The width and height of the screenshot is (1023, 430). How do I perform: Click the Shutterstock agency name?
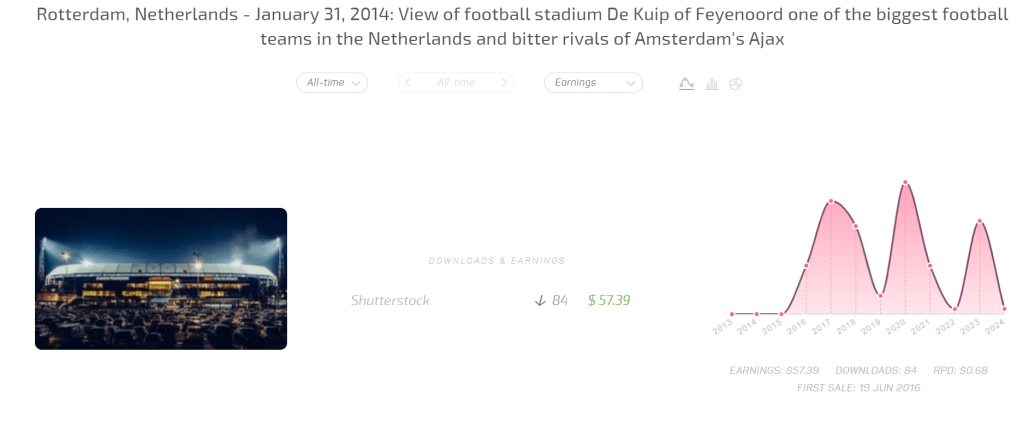point(390,300)
